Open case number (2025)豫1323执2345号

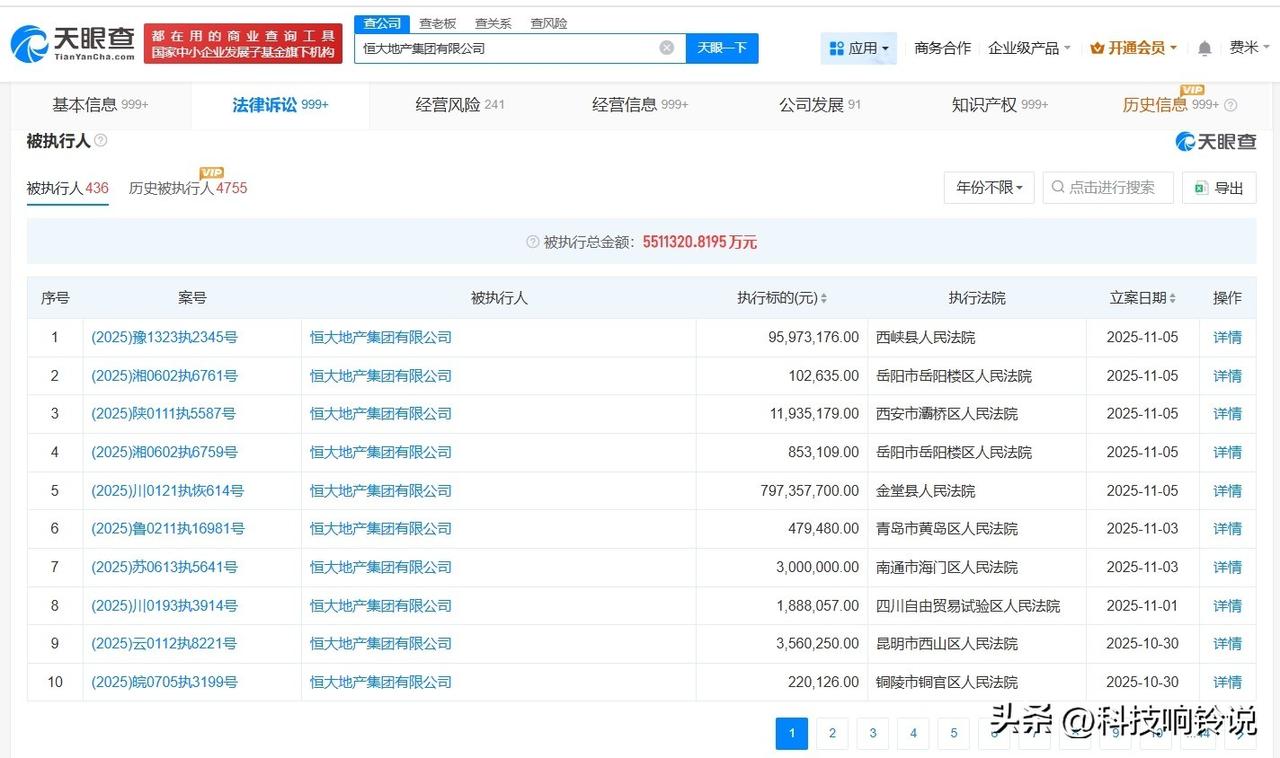coord(163,337)
